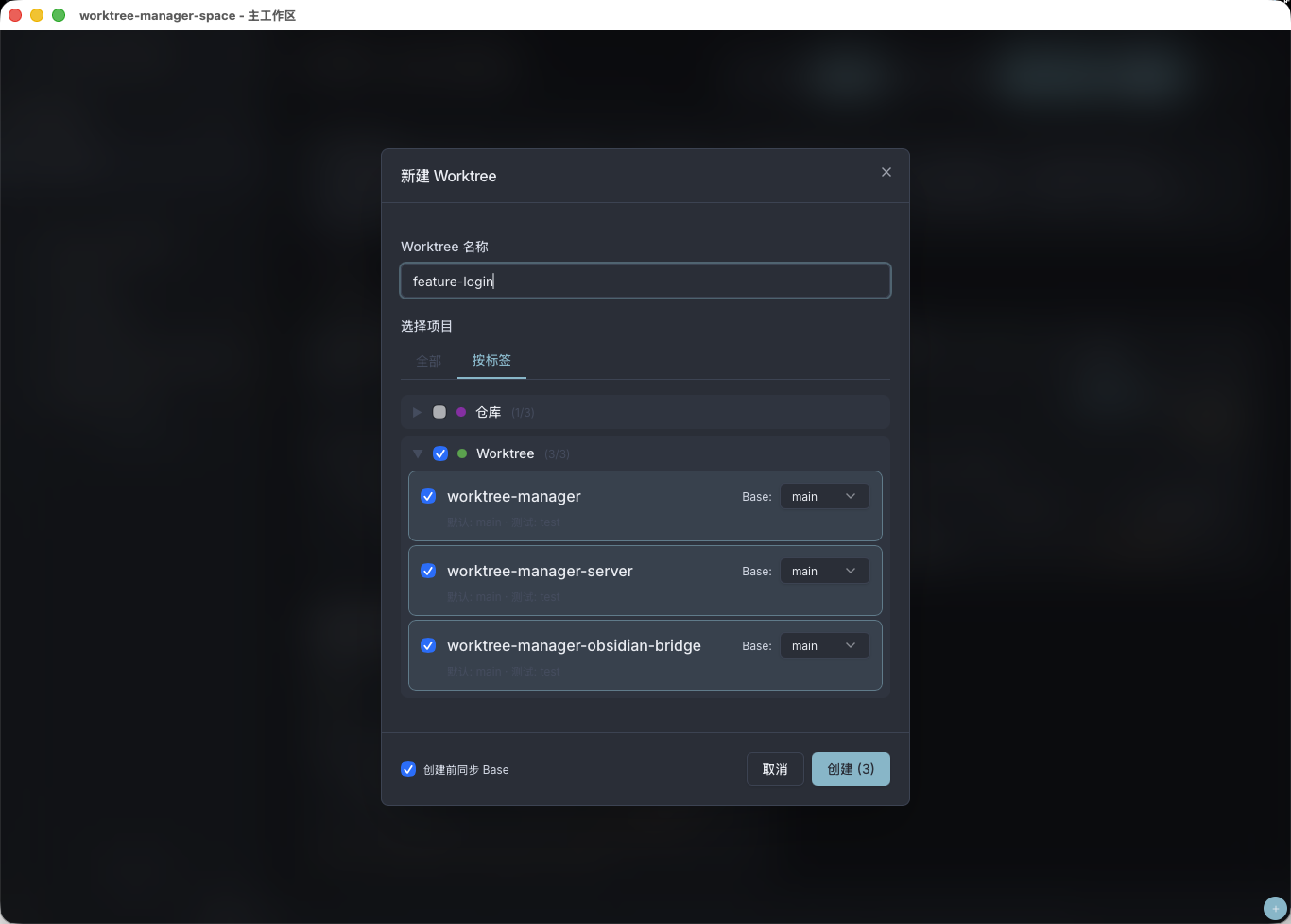Click the 仓库 tag label
Viewport: 1291px width, 924px height.
(489, 412)
